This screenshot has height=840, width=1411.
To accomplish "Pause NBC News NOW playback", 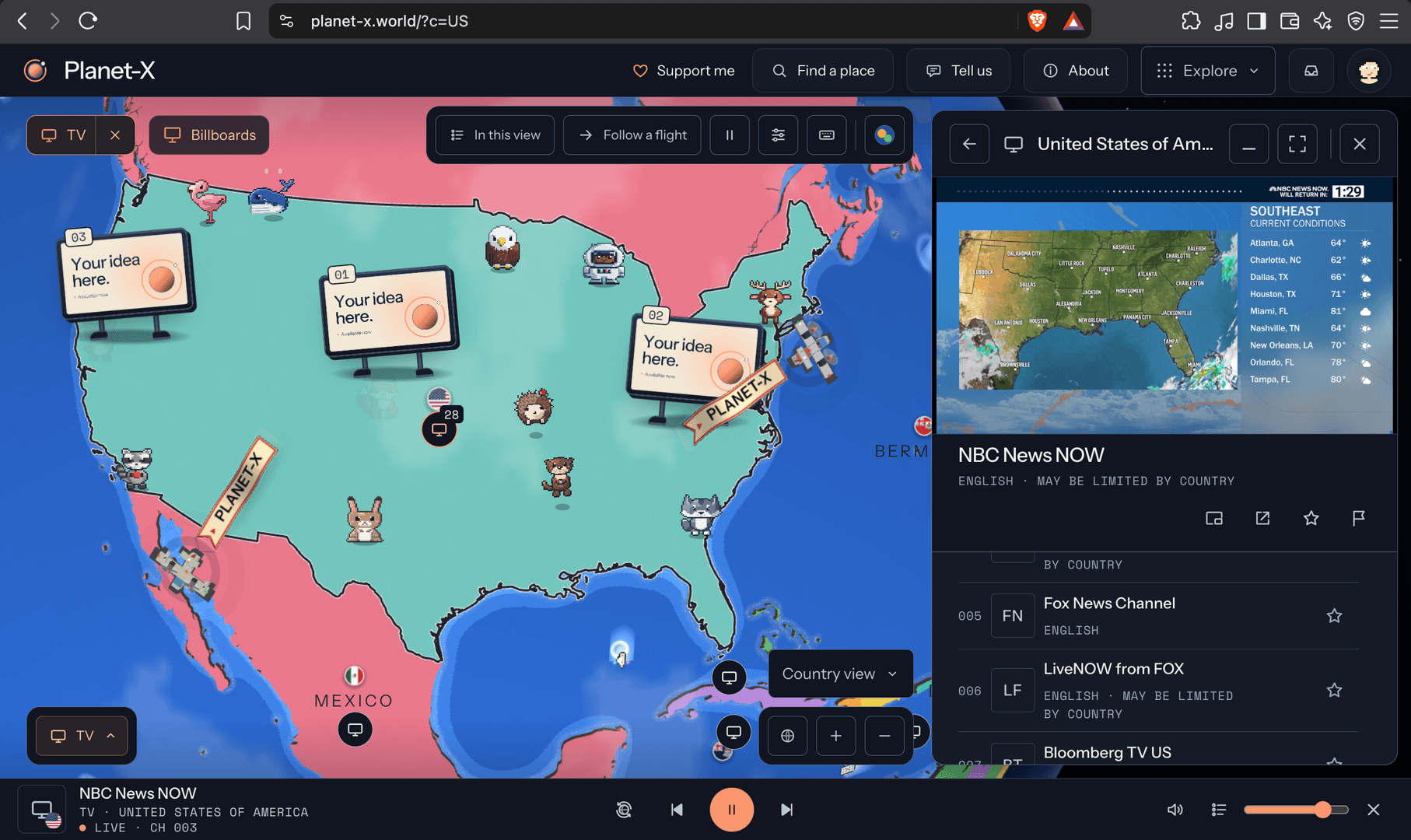I will click(732, 810).
